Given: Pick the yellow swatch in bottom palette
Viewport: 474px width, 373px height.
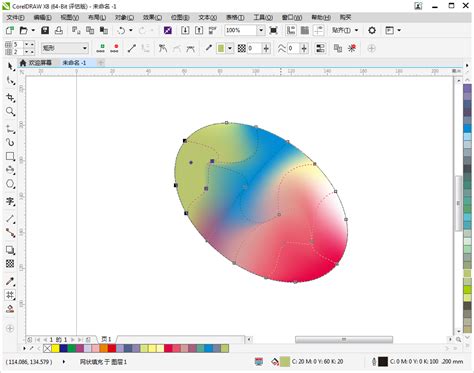Looking at the screenshot, I should (x=55, y=348).
